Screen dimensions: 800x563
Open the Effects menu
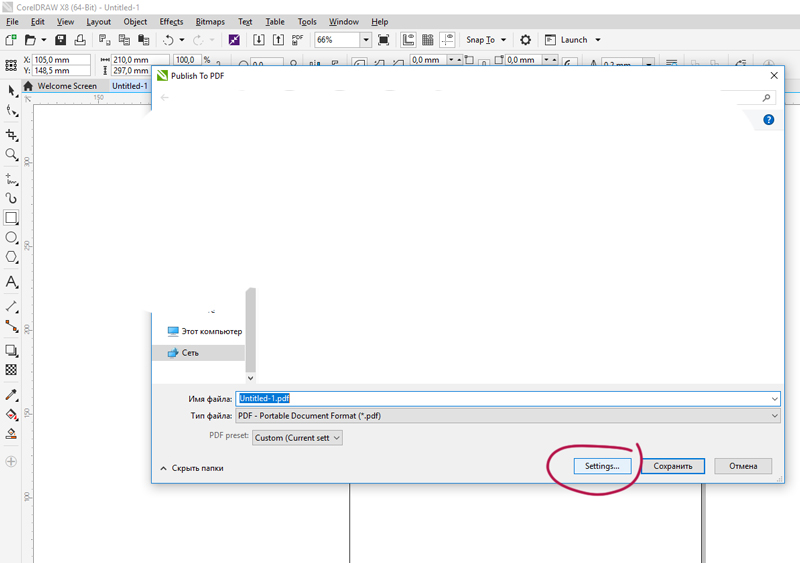pyautogui.click(x=171, y=21)
